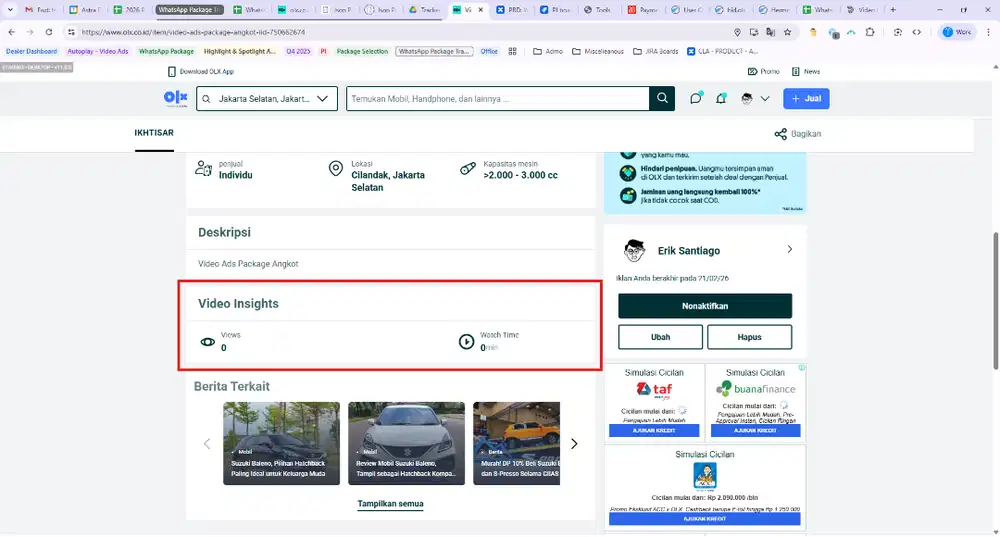1000x537 pixels.
Task: Expand the profile avatar menu
Action: 755,99
